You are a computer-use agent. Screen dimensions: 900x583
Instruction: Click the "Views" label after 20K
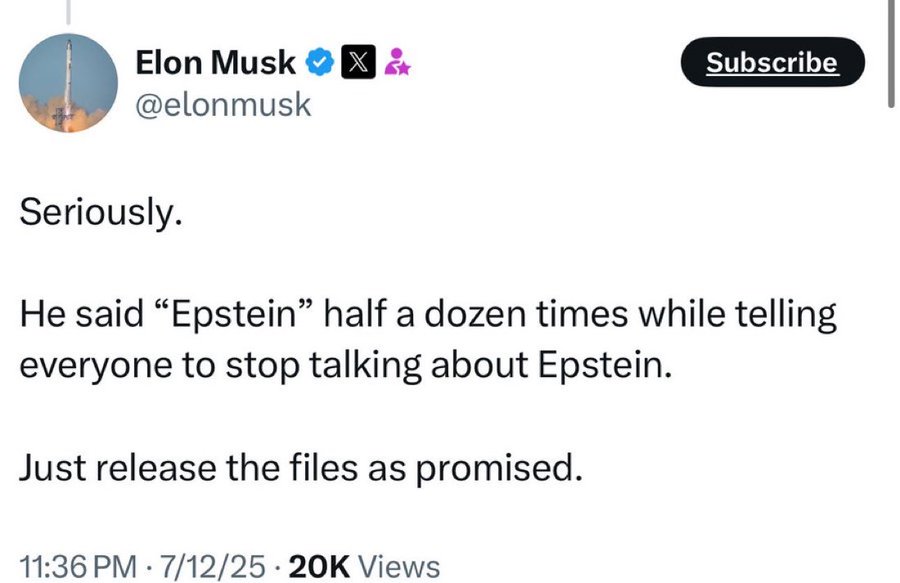click(x=398, y=566)
